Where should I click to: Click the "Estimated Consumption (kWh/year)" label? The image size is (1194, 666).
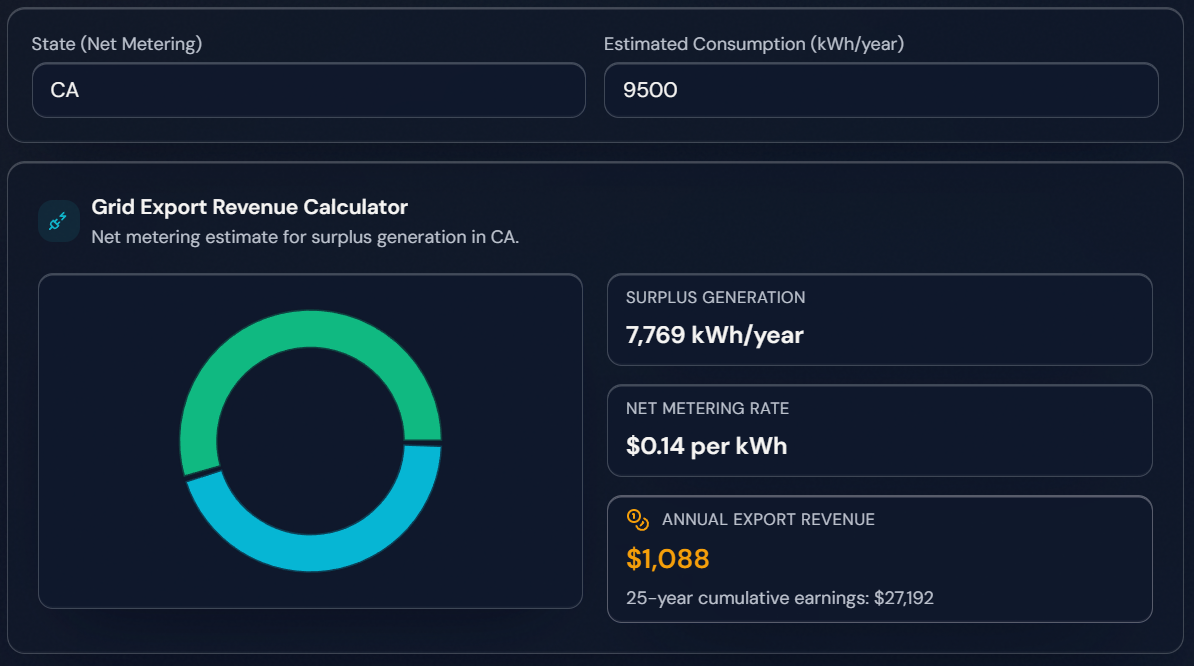[754, 44]
